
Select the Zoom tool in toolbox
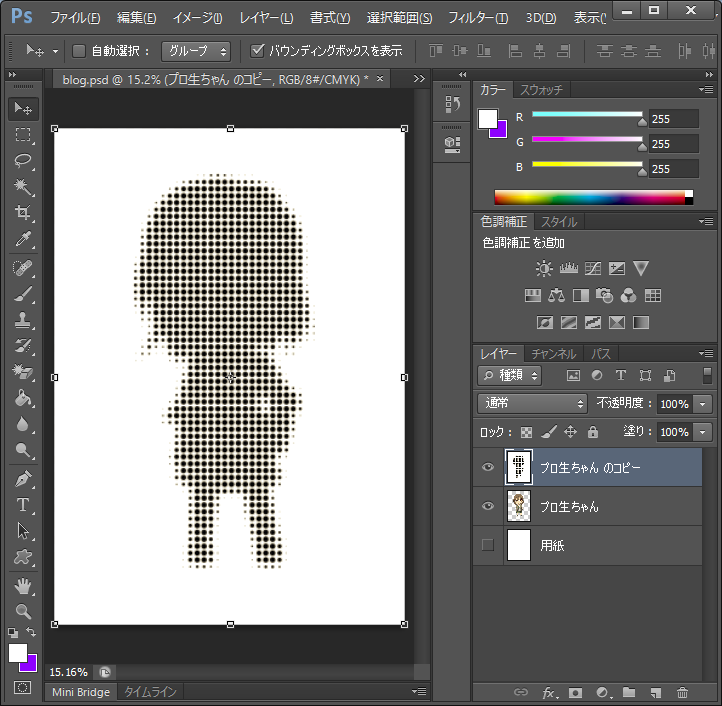coord(23,611)
